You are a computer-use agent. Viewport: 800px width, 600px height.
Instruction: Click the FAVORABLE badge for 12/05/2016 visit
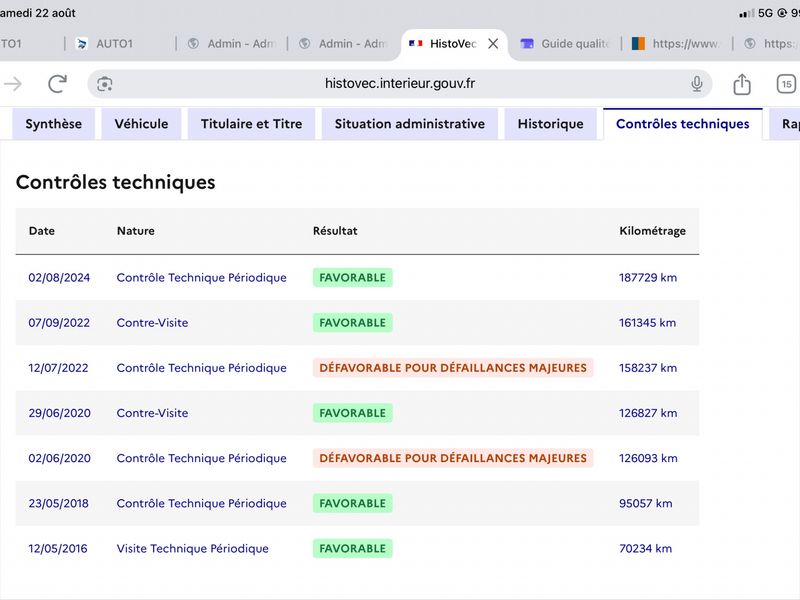(x=353, y=548)
